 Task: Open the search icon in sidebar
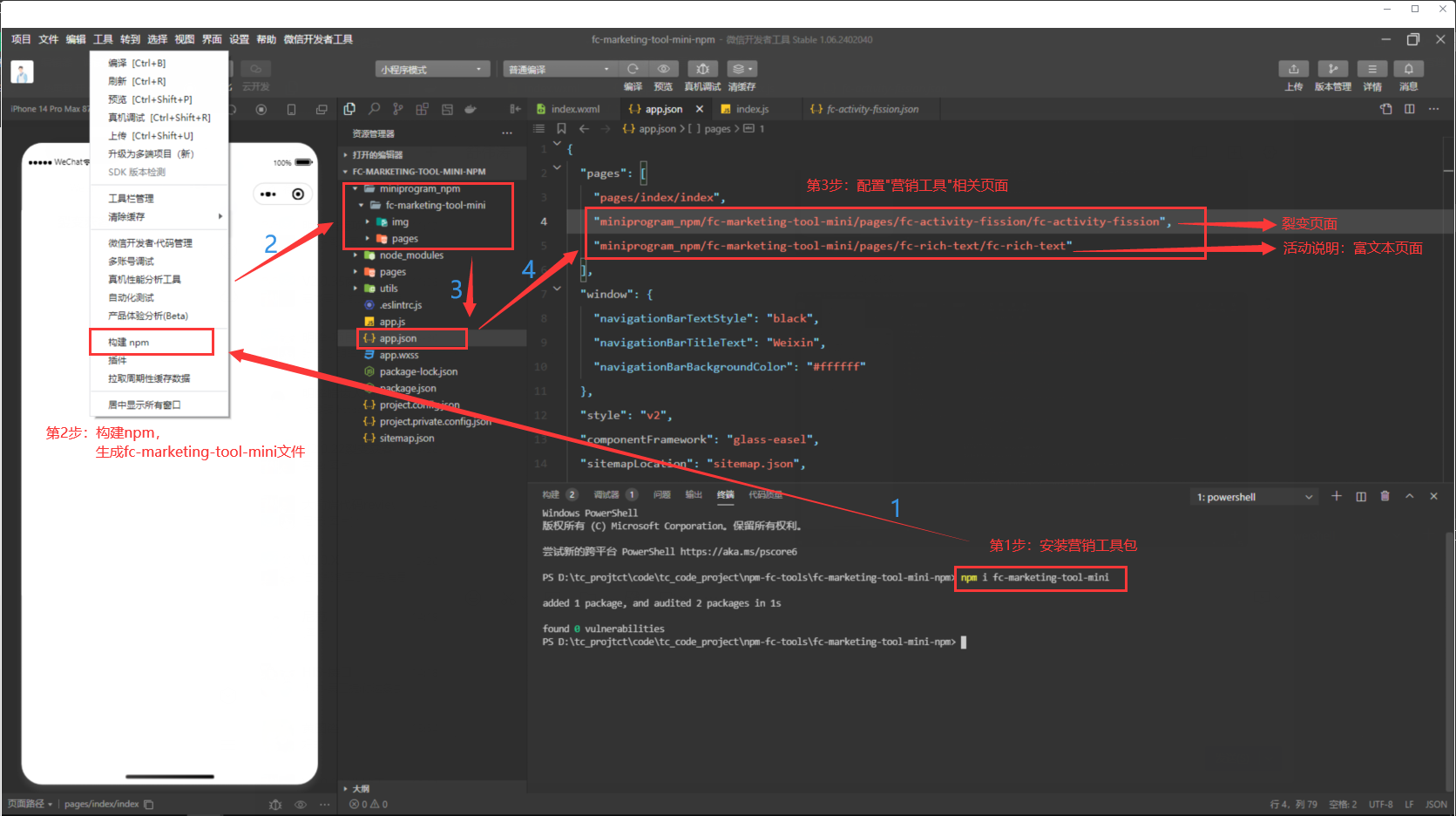click(x=374, y=109)
